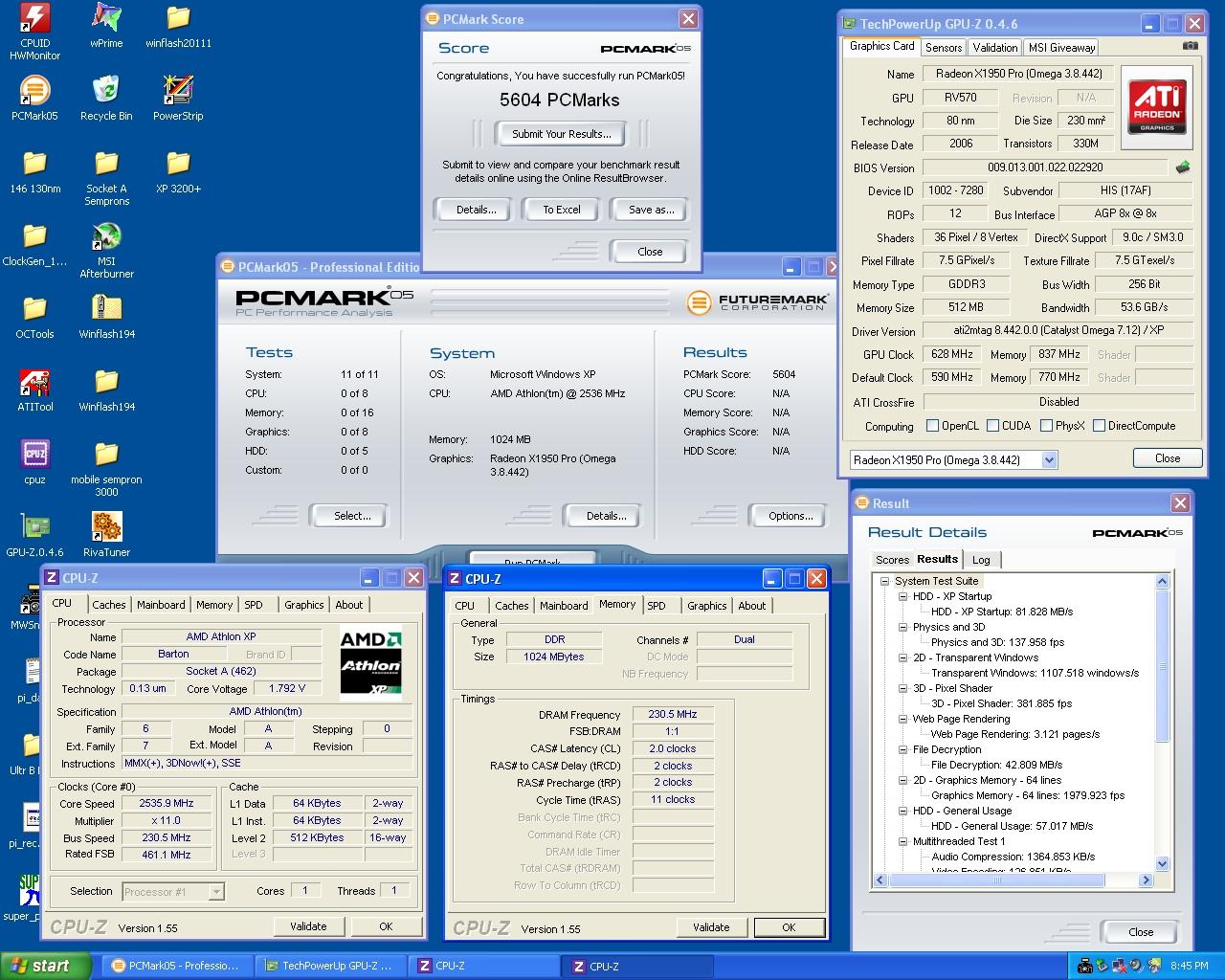
Task: Click the To Excel button
Action: pos(562,210)
